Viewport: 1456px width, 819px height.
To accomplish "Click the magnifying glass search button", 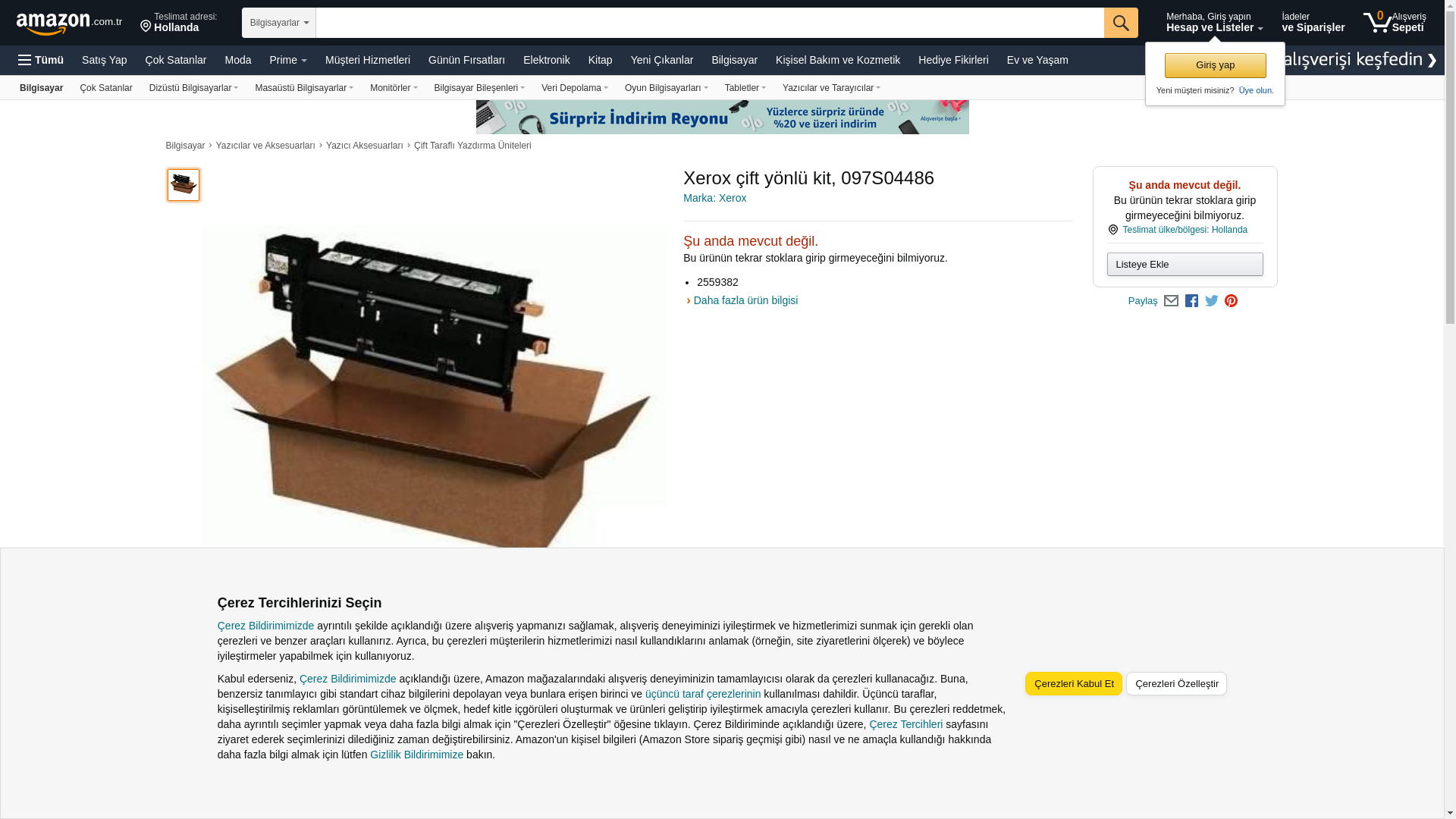I will coord(1121,23).
